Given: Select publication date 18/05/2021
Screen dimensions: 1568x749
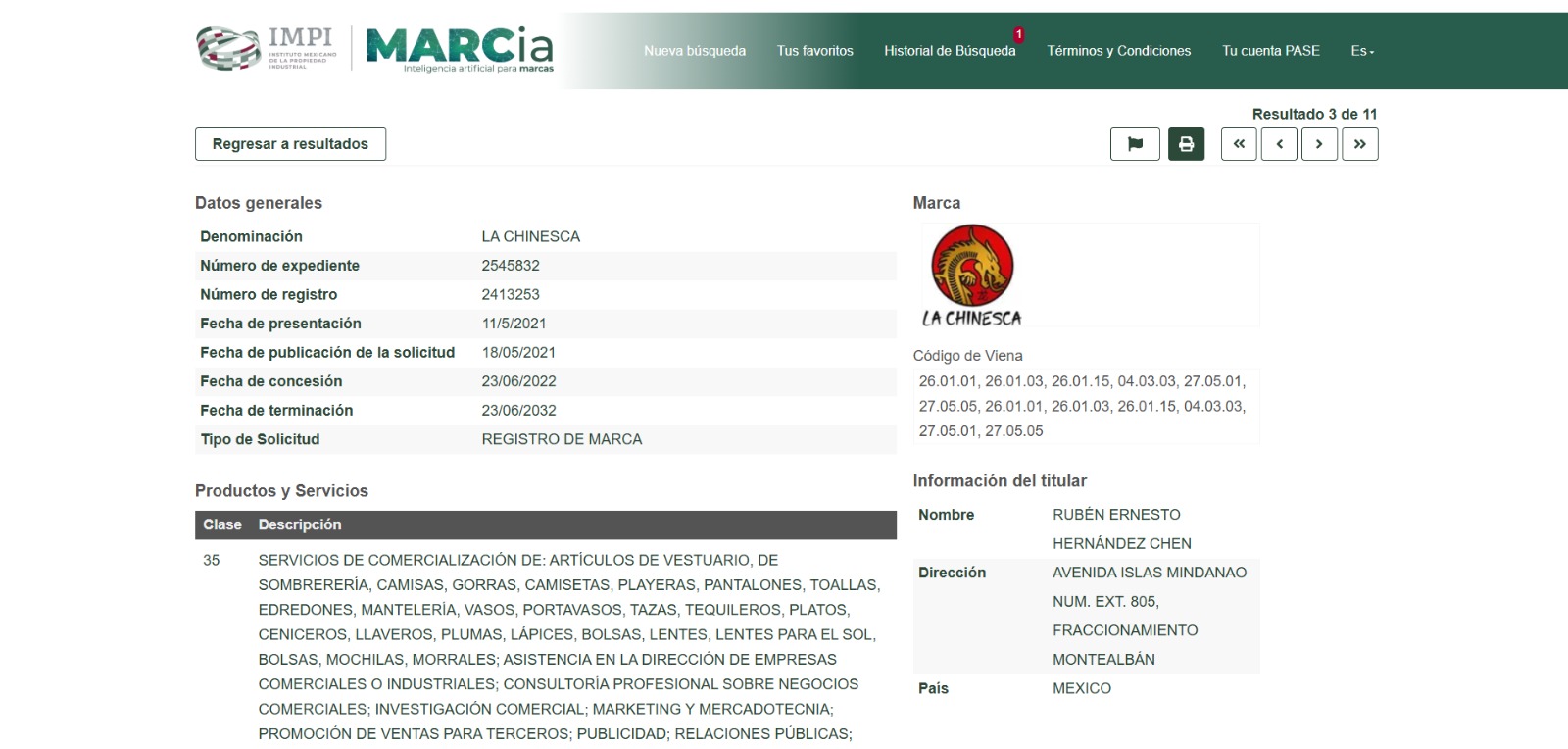Looking at the screenshot, I should (518, 352).
